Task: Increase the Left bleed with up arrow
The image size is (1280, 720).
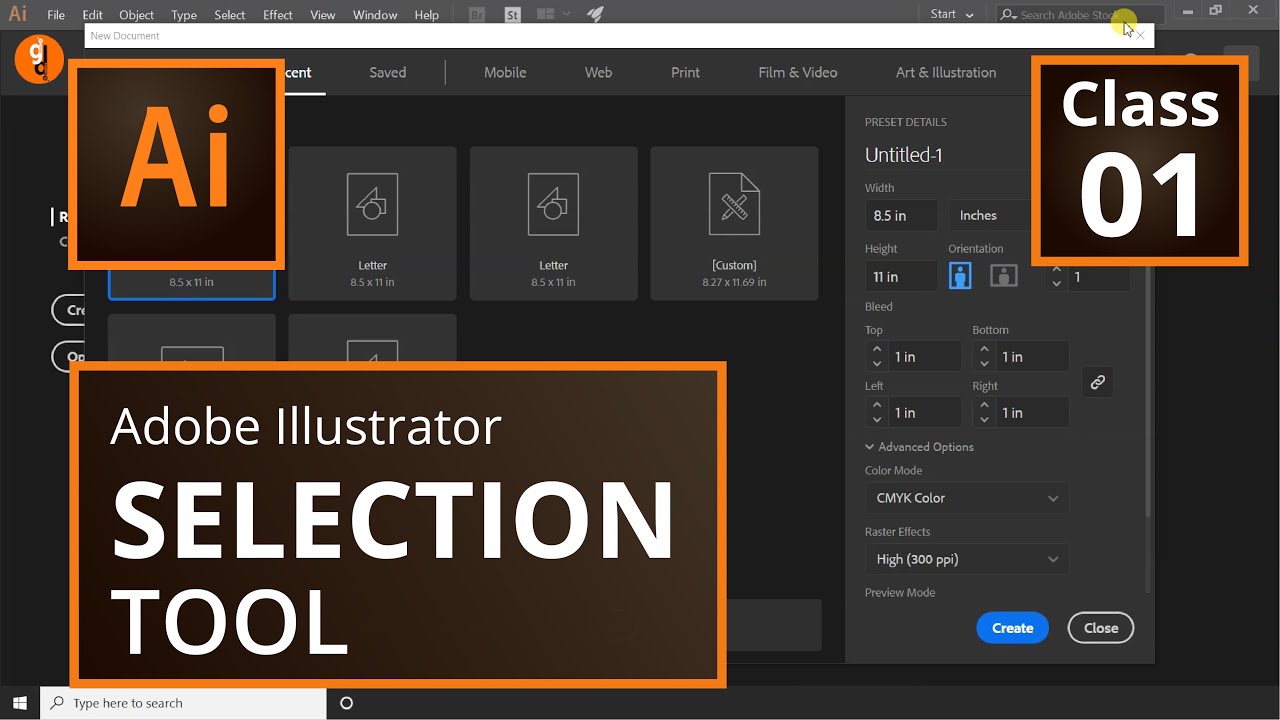Action: tap(877, 406)
